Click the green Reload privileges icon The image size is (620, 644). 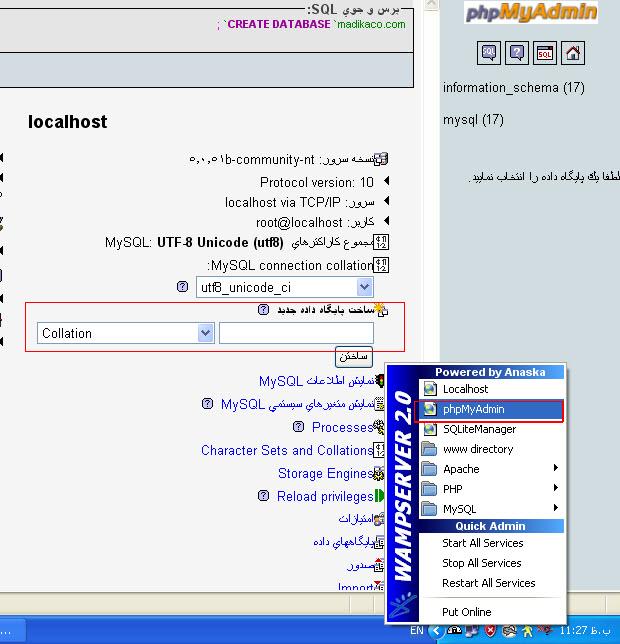380,496
